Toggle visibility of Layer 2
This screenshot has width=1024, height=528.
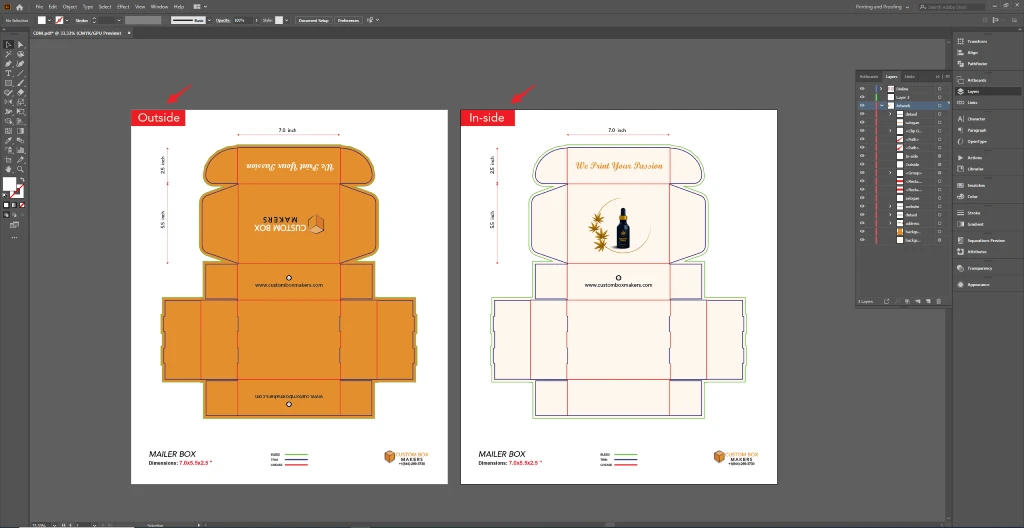[861, 97]
